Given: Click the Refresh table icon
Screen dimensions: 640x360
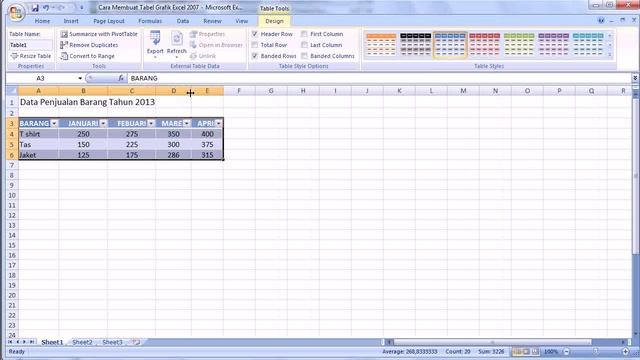Looking at the screenshot, I should (176, 44).
